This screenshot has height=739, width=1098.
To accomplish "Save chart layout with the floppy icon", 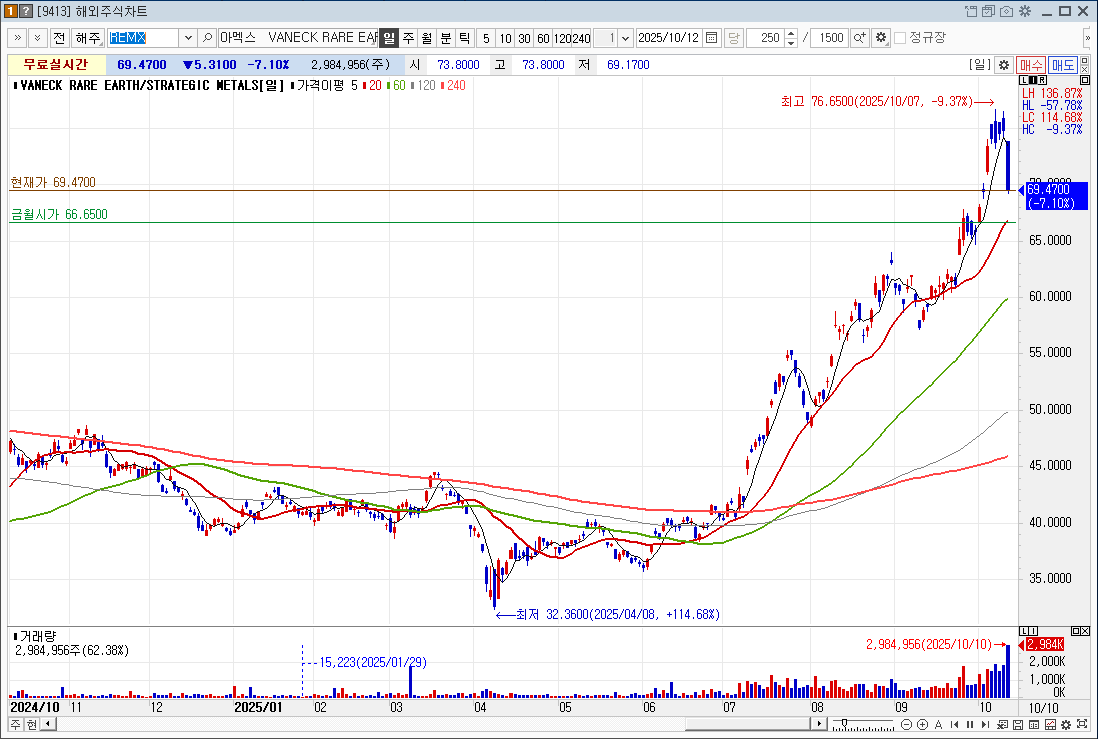I will [x=1018, y=724].
